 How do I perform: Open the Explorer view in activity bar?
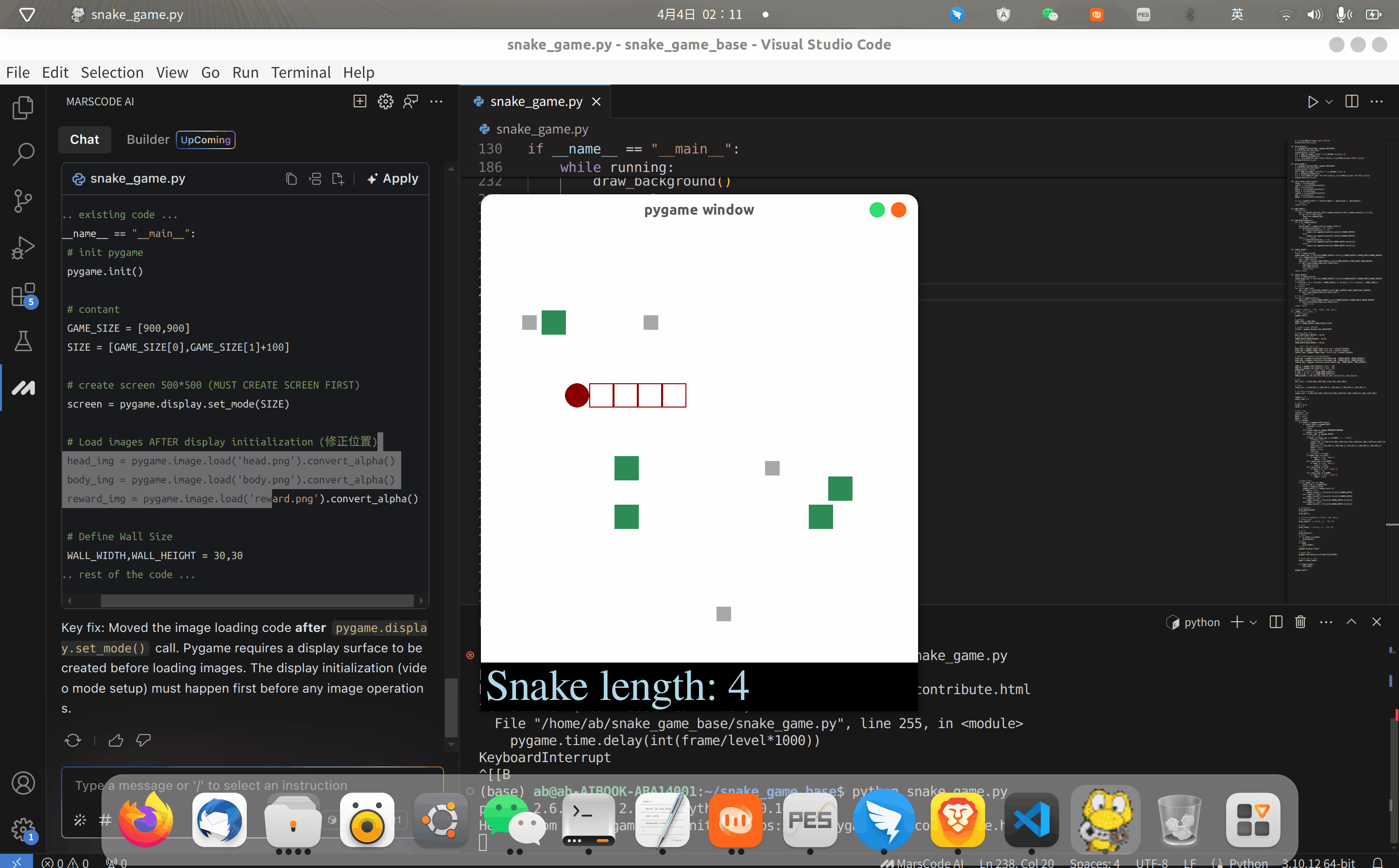23,108
